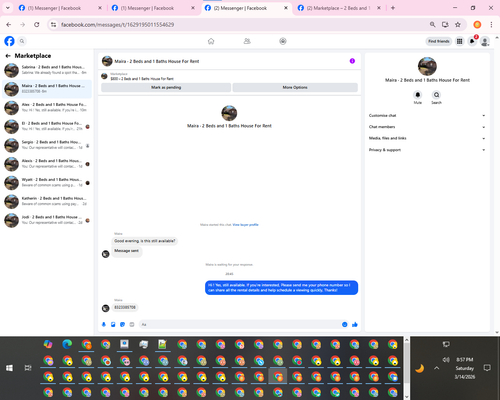The image size is (500, 400).
Task: Record a voice clip with microphone icon
Action: [x=104, y=324]
